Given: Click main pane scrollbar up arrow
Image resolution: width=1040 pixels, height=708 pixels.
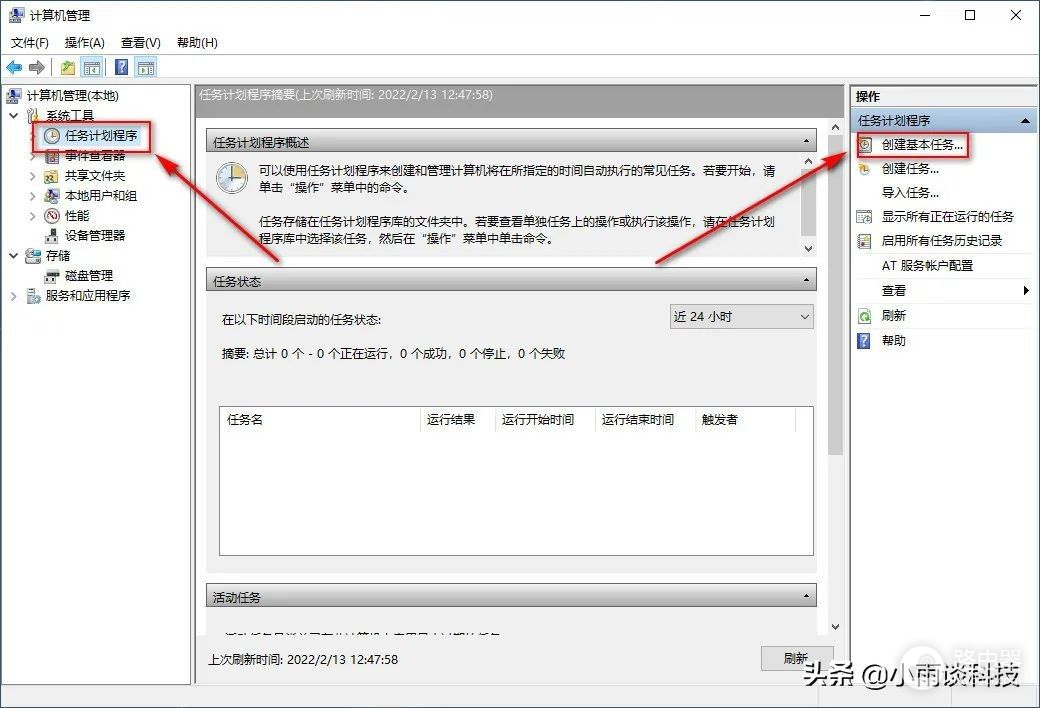Looking at the screenshot, I should click(x=835, y=127).
